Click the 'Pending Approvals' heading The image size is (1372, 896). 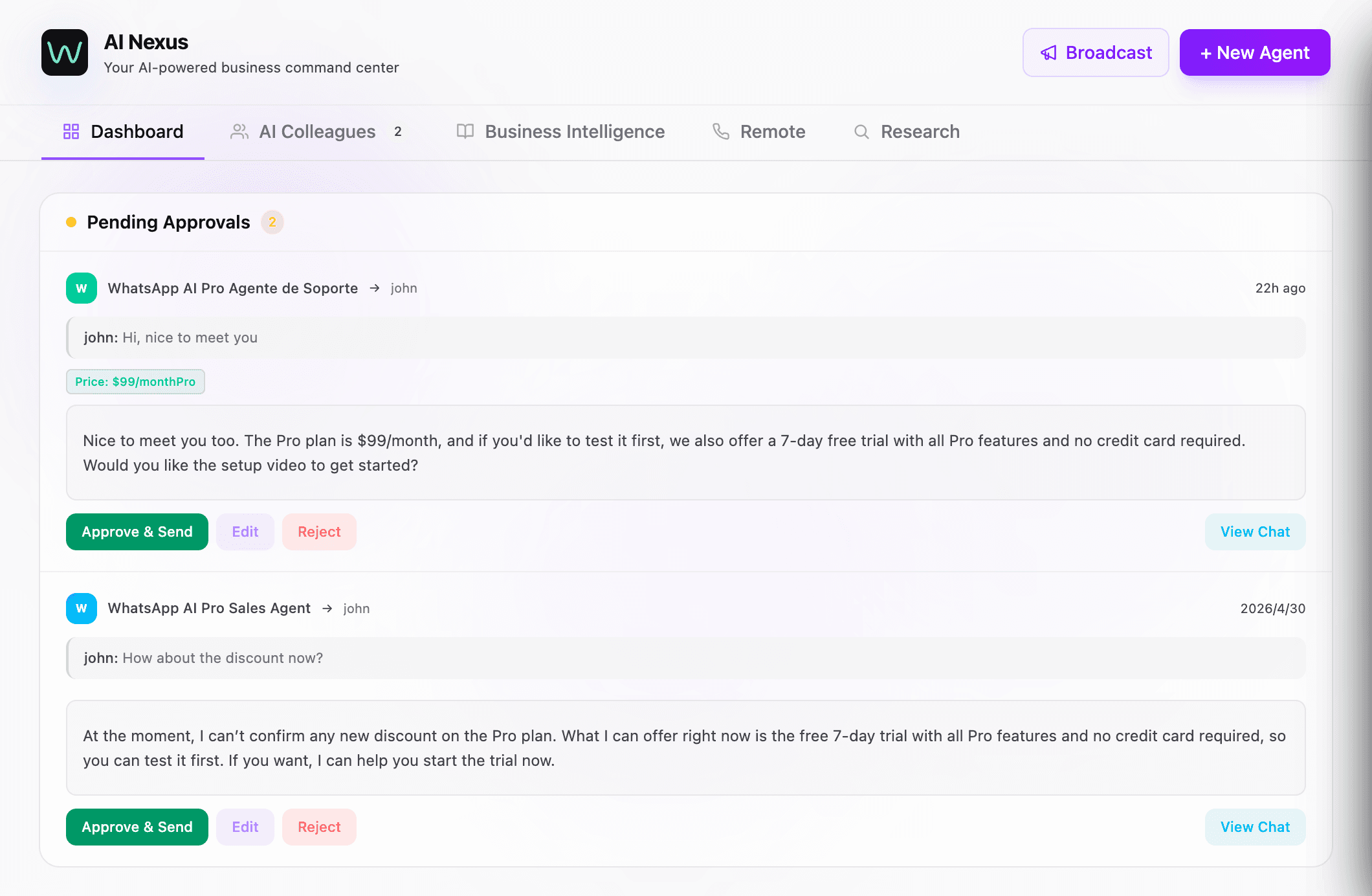pyautogui.click(x=168, y=222)
